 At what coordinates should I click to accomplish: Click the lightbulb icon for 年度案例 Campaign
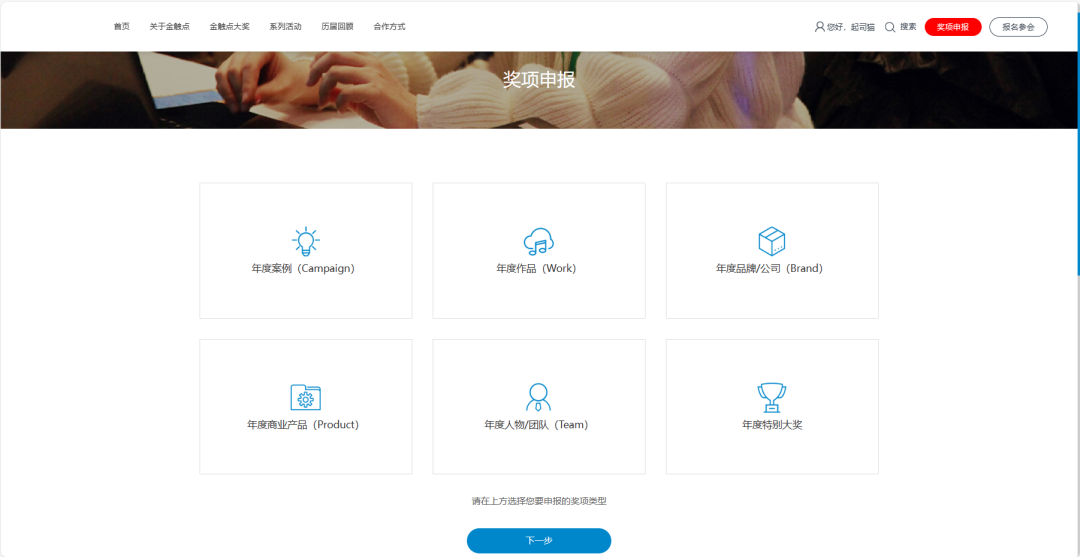[305, 241]
